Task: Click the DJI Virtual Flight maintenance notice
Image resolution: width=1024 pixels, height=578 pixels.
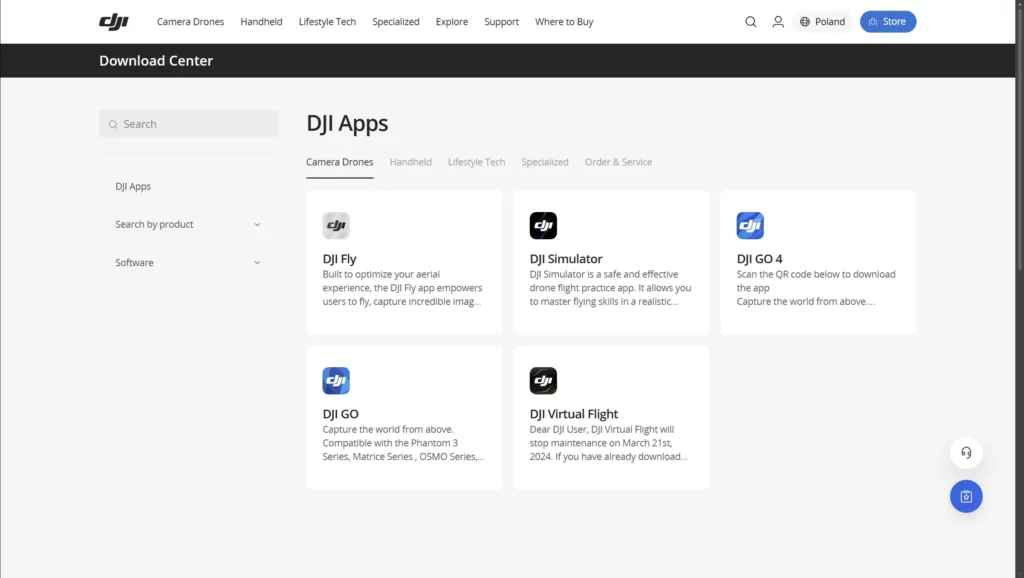Action: tap(608, 443)
